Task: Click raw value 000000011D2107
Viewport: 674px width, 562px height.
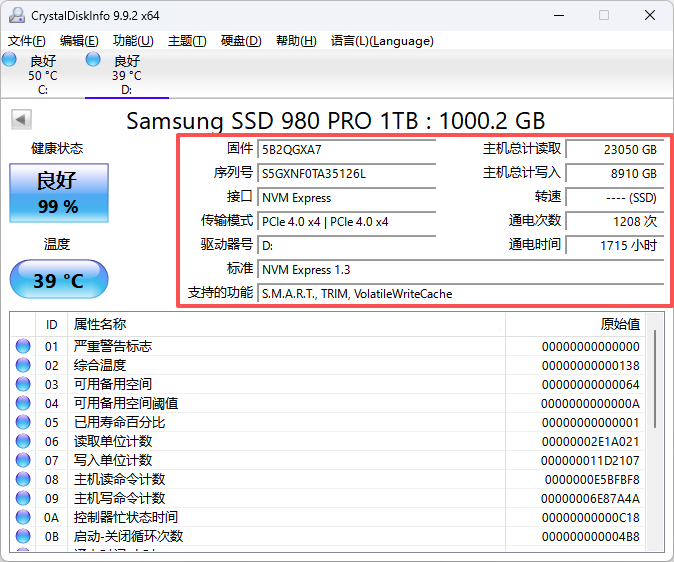Action: [x=590, y=461]
